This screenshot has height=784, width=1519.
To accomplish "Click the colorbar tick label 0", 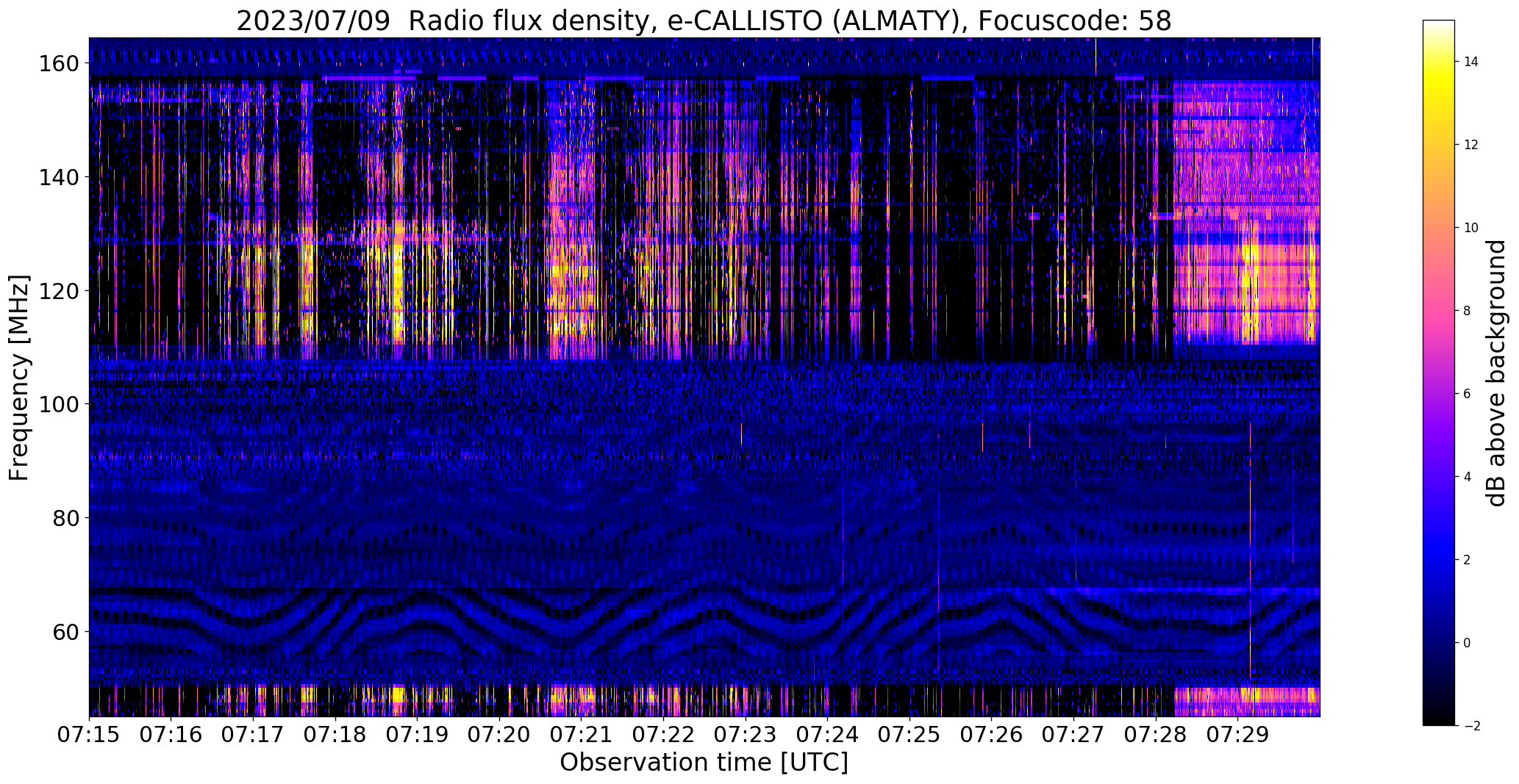I will pyautogui.click(x=1468, y=643).
